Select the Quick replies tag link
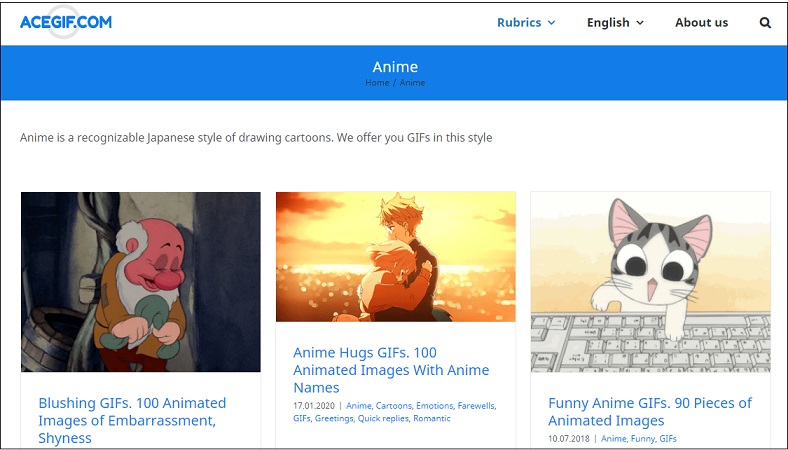 383,418
